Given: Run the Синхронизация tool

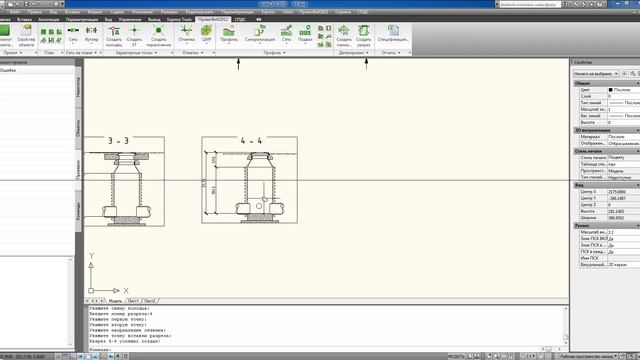Looking at the screenshot, I should [x=260, y=35].
